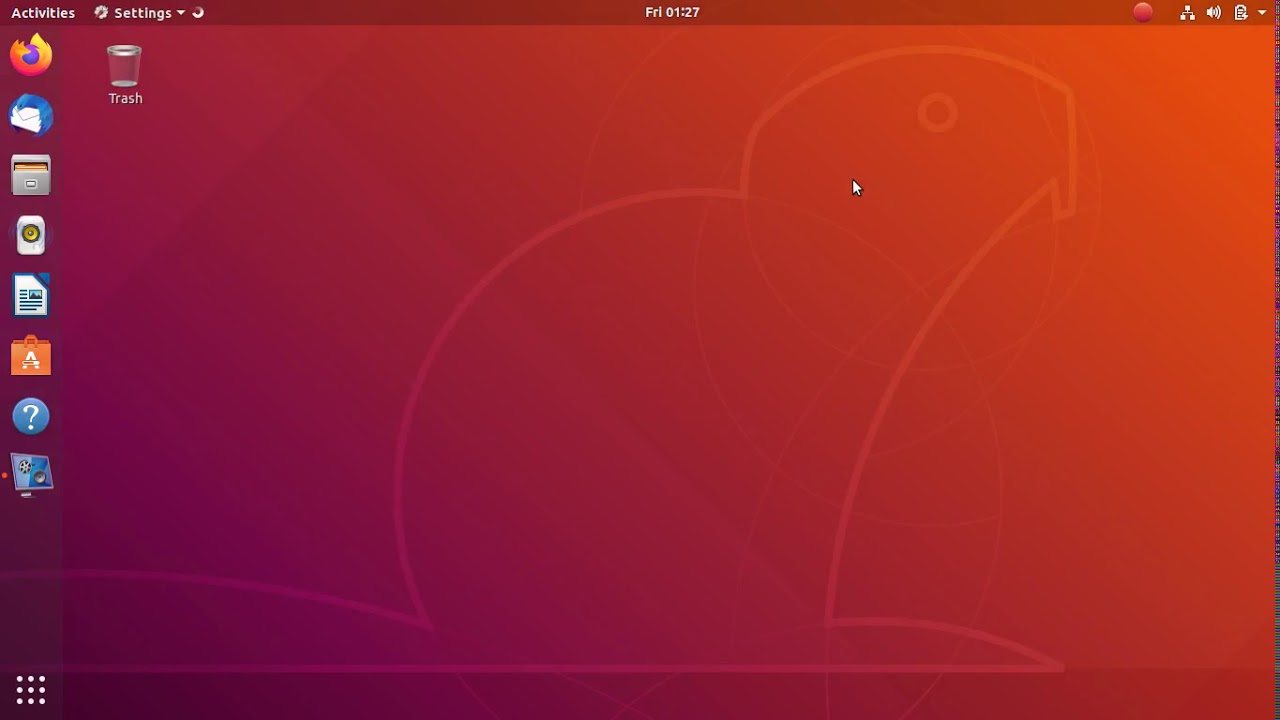Select the running screen recorder dock icon

(x=31, y=476)
